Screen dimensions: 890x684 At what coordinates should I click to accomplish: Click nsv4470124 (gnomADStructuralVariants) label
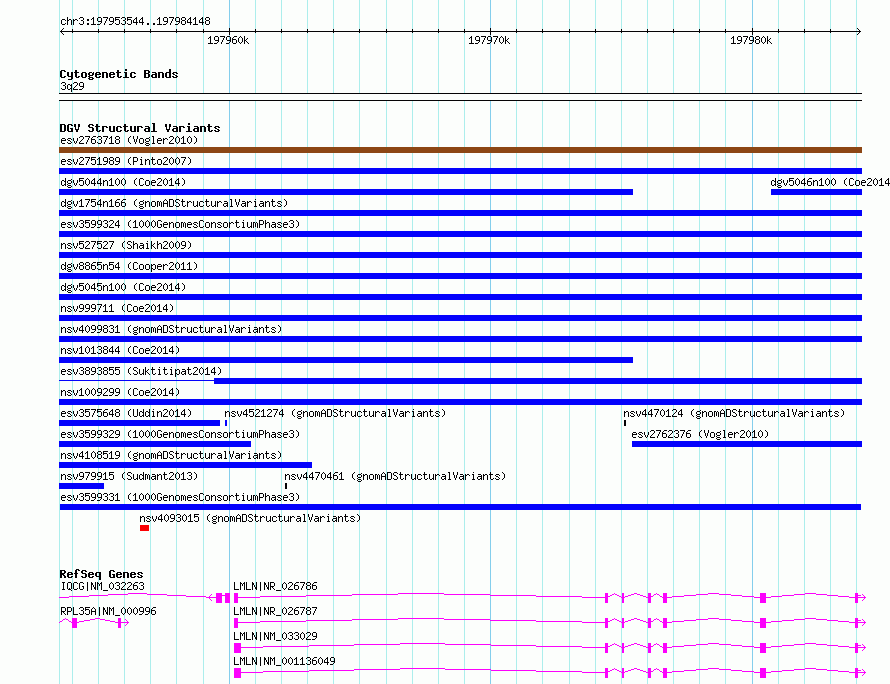(x=734, y=413)
